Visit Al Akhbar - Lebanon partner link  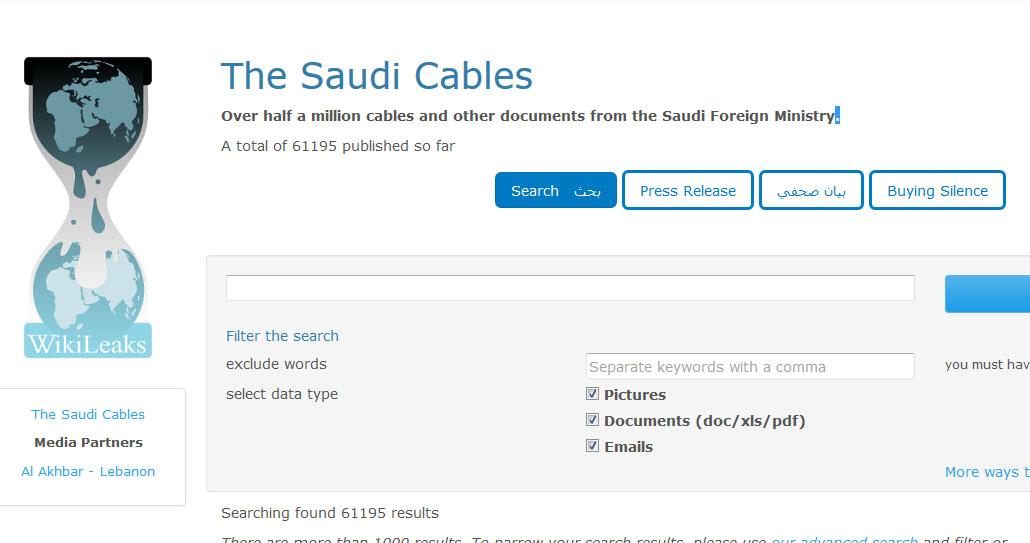[x=88, y=471]
